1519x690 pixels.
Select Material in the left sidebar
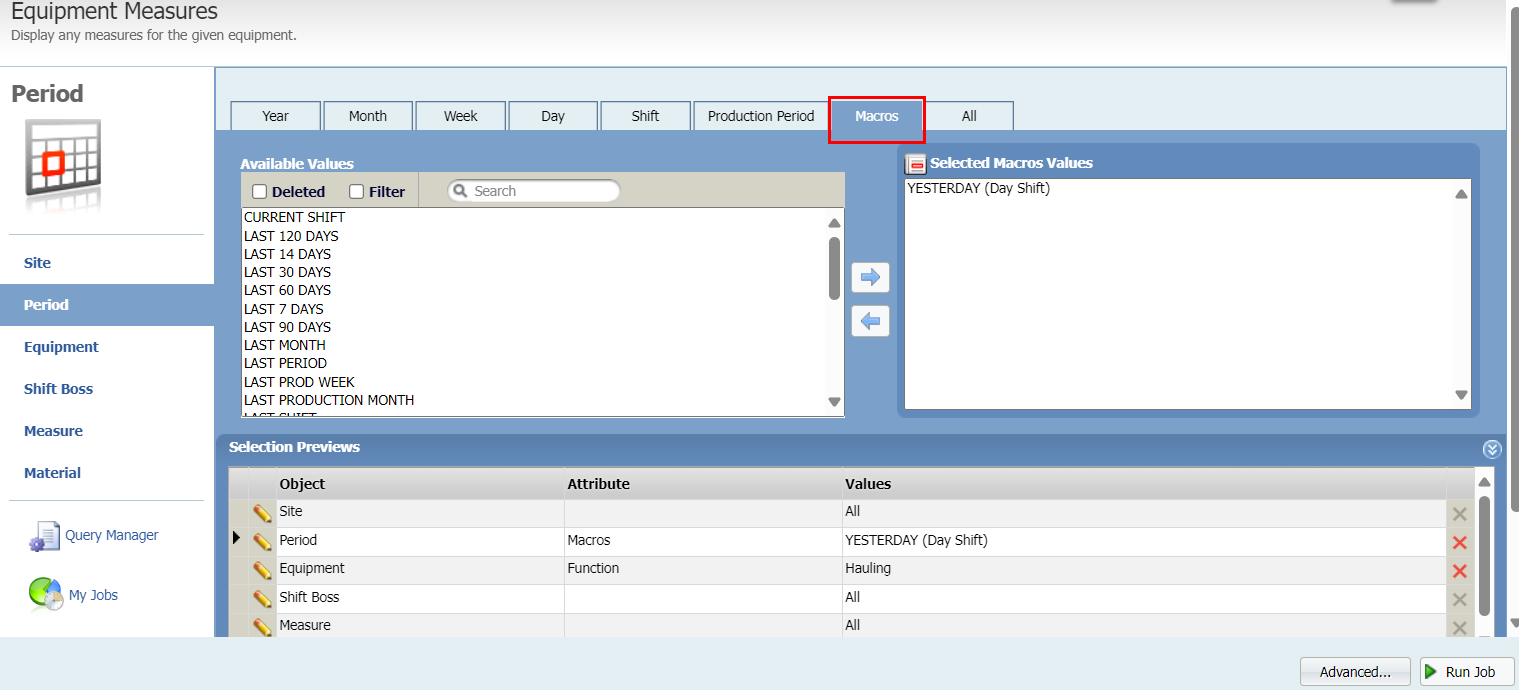pyautogui.click(x=52, y=472)
